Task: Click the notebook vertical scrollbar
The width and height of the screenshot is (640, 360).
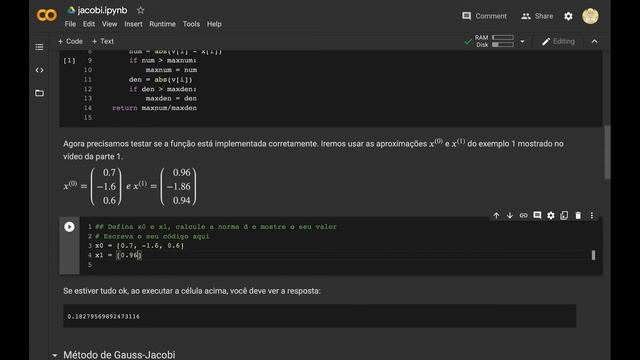Action: coord(607,152)
